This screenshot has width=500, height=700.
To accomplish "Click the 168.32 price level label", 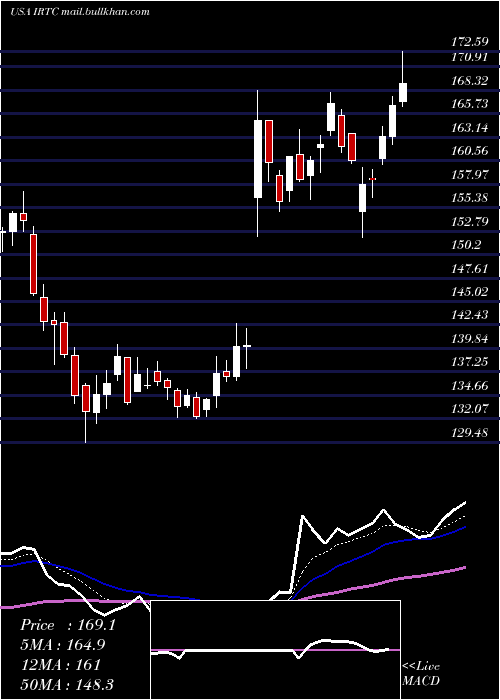I will point(470,81).
